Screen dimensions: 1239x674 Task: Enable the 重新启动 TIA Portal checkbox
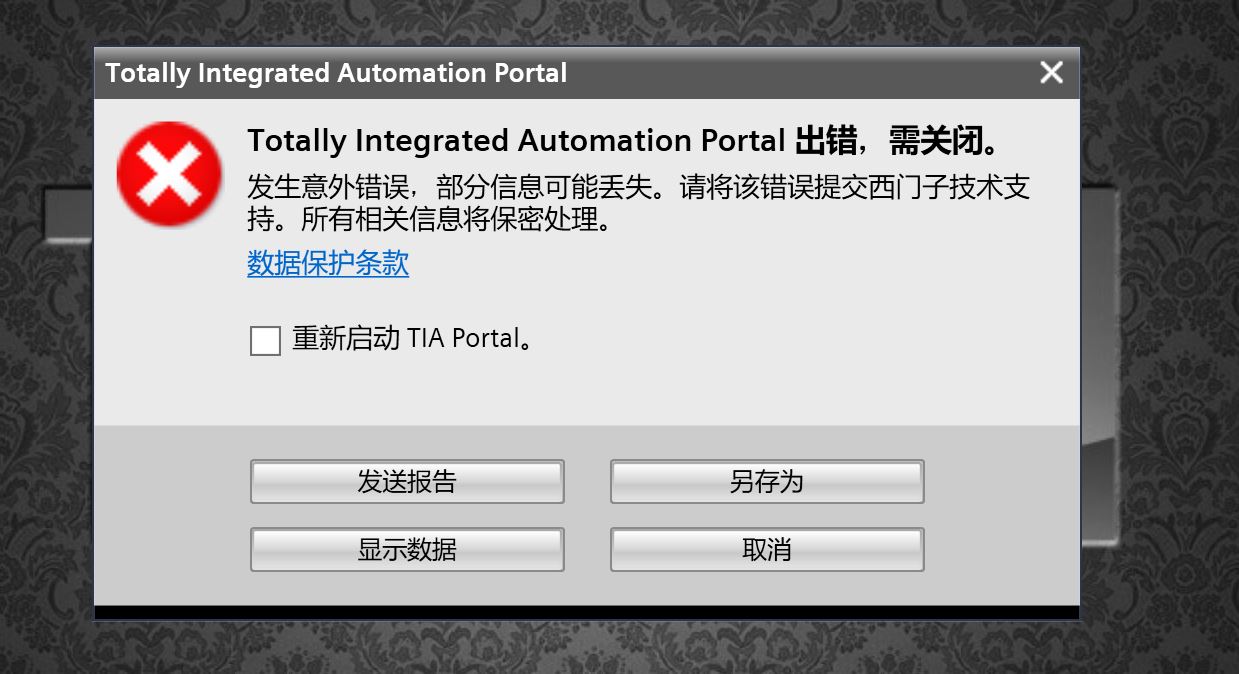(x=265, y=340)
